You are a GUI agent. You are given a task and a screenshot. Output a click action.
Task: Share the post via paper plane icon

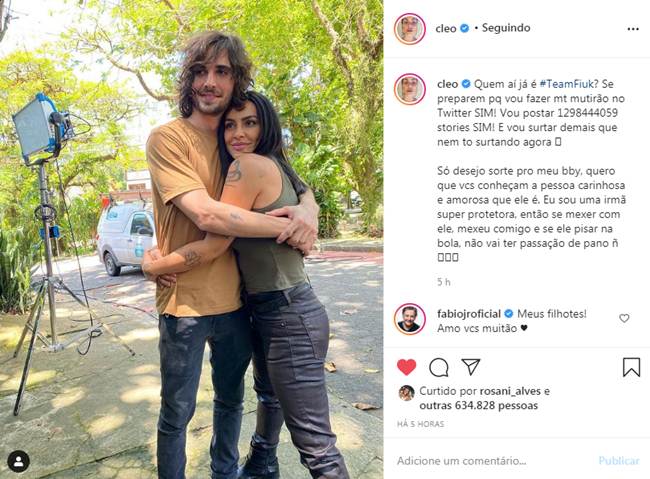471,367
